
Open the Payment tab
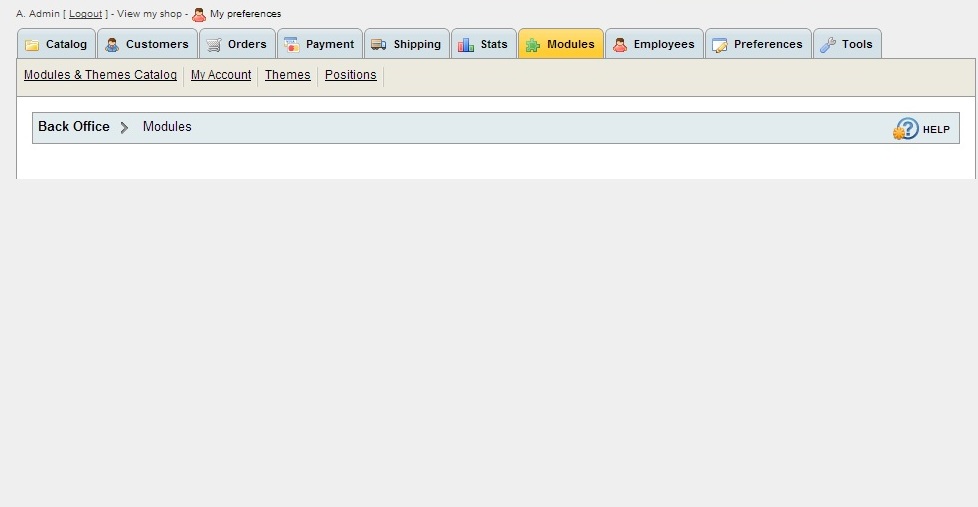[320, 44]
